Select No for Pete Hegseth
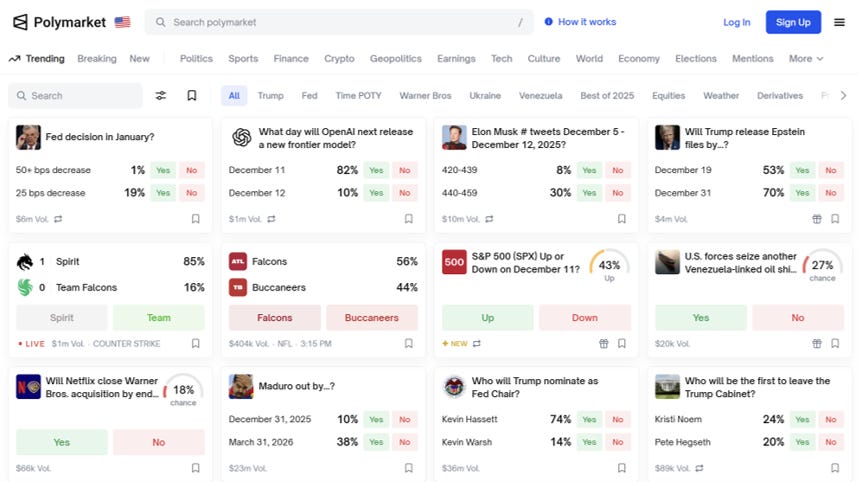 pyautogui.click(x=831, y=442)
